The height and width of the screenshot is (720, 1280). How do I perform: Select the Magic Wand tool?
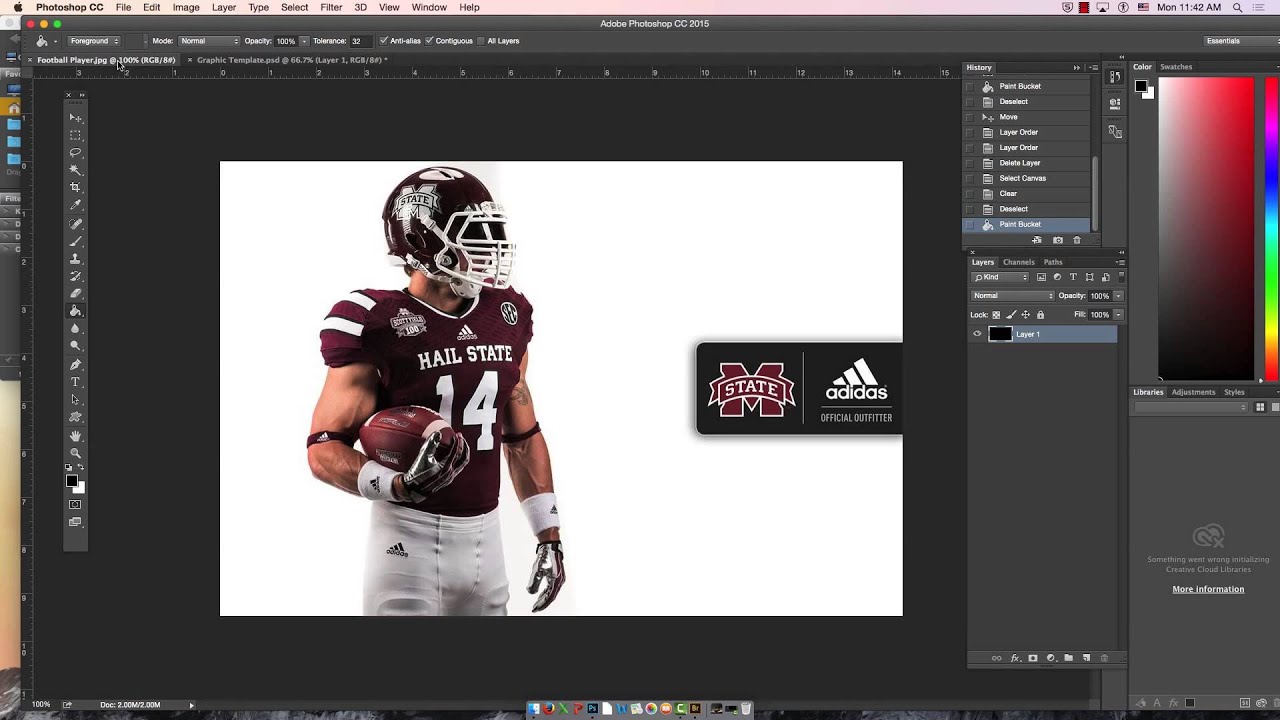75,170
